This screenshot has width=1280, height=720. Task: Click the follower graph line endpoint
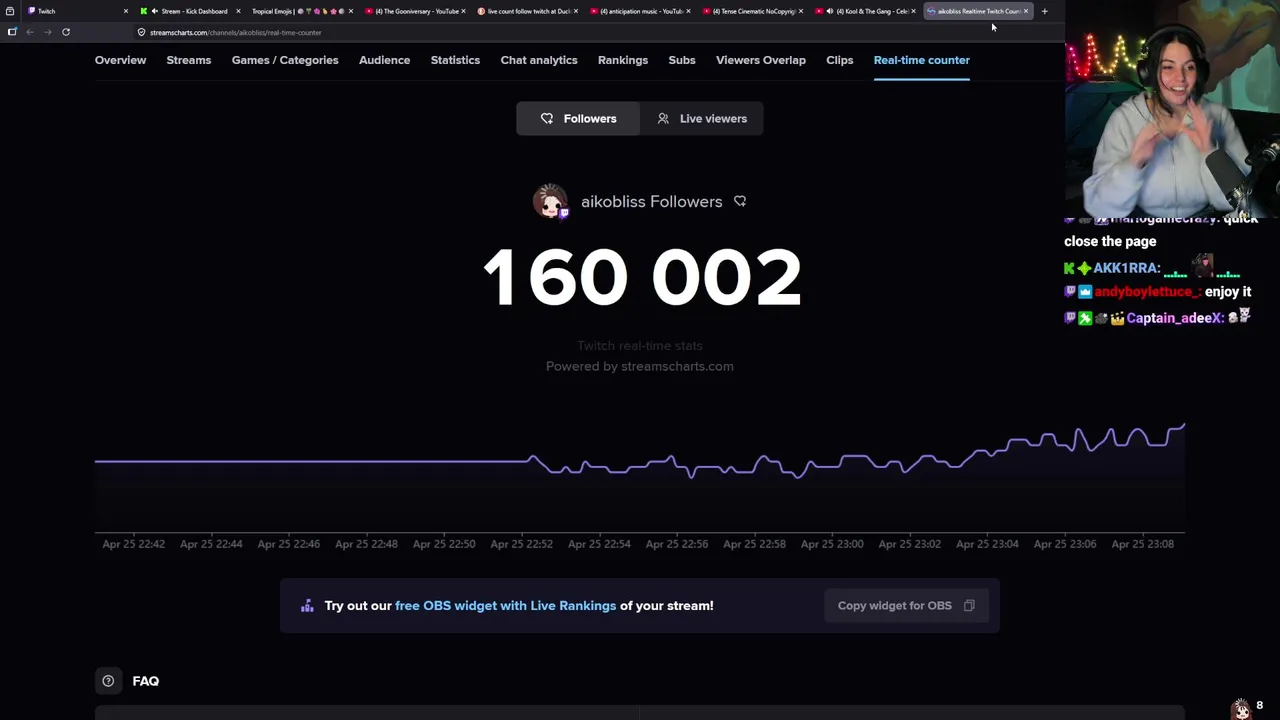click(x=1184, y=425)
